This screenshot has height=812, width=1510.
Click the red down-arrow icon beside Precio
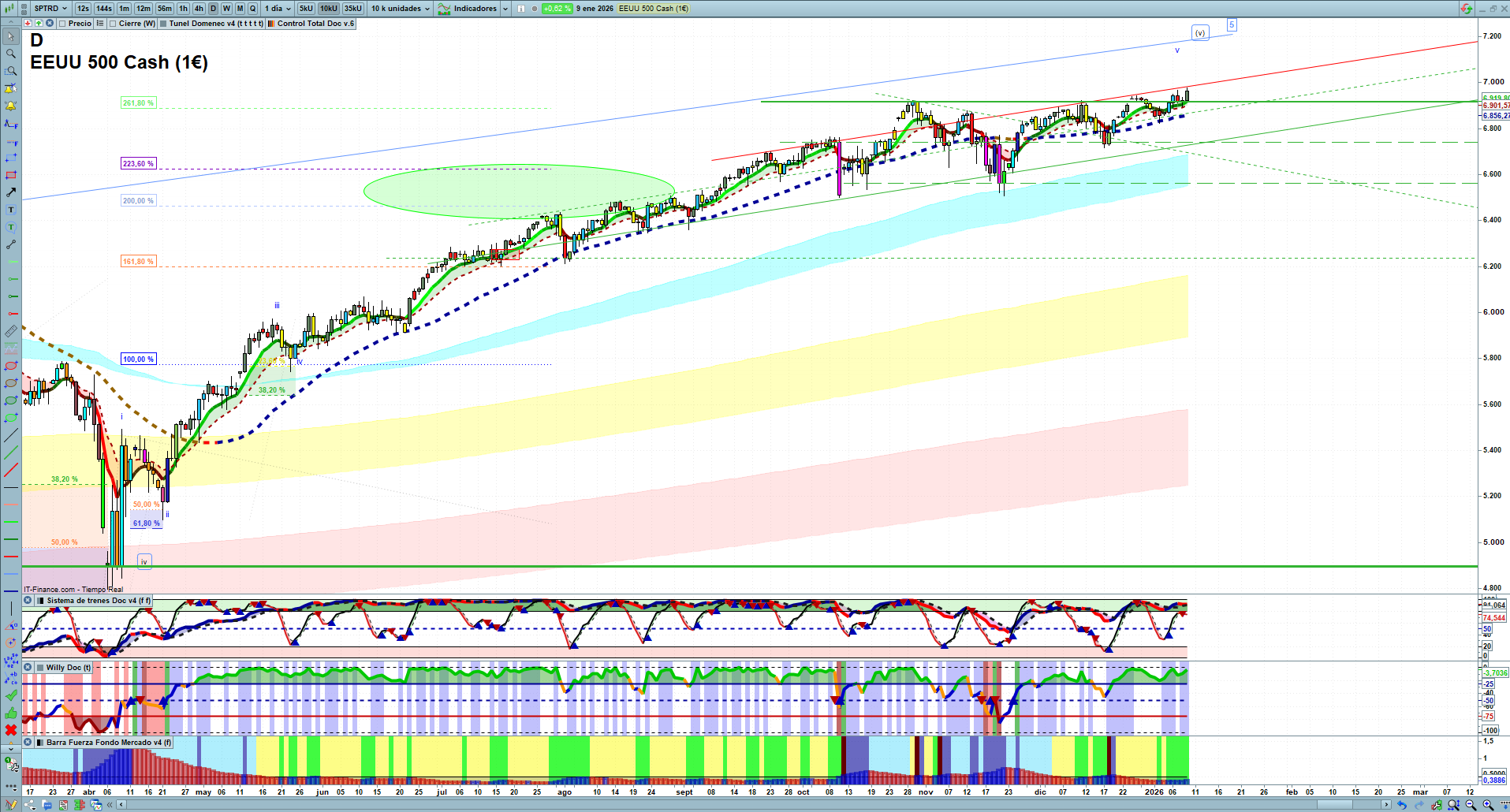(x=28, y=24)
